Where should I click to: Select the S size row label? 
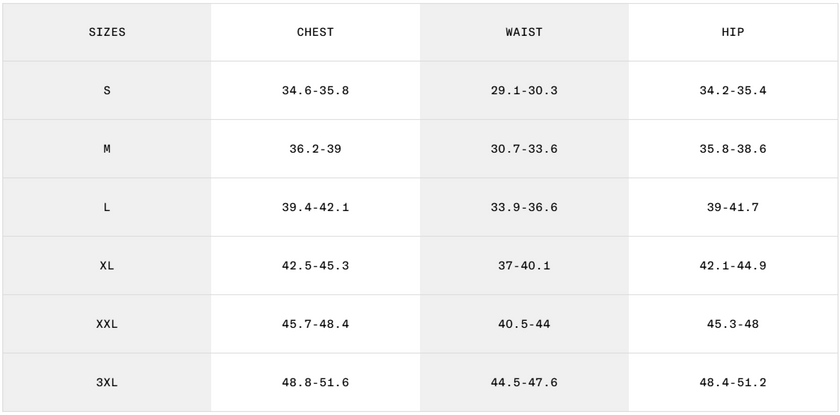pyautogui.click(x=107, y=91)
